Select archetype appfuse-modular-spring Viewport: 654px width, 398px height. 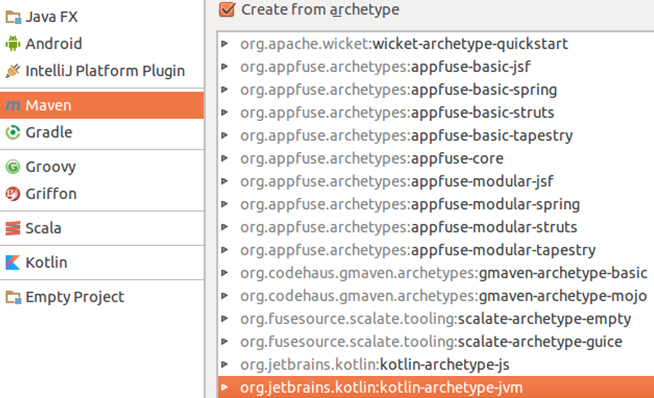[x=410, y=204]
